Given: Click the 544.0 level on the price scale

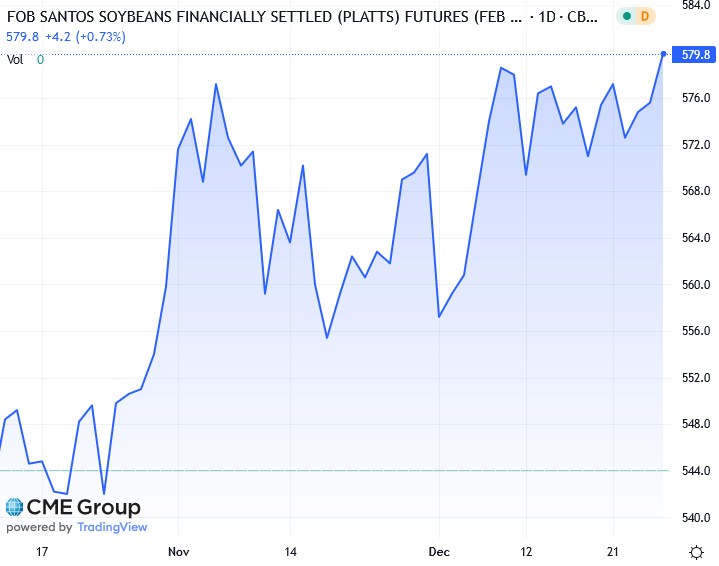Looking at the screenshot, I should 695,471.
